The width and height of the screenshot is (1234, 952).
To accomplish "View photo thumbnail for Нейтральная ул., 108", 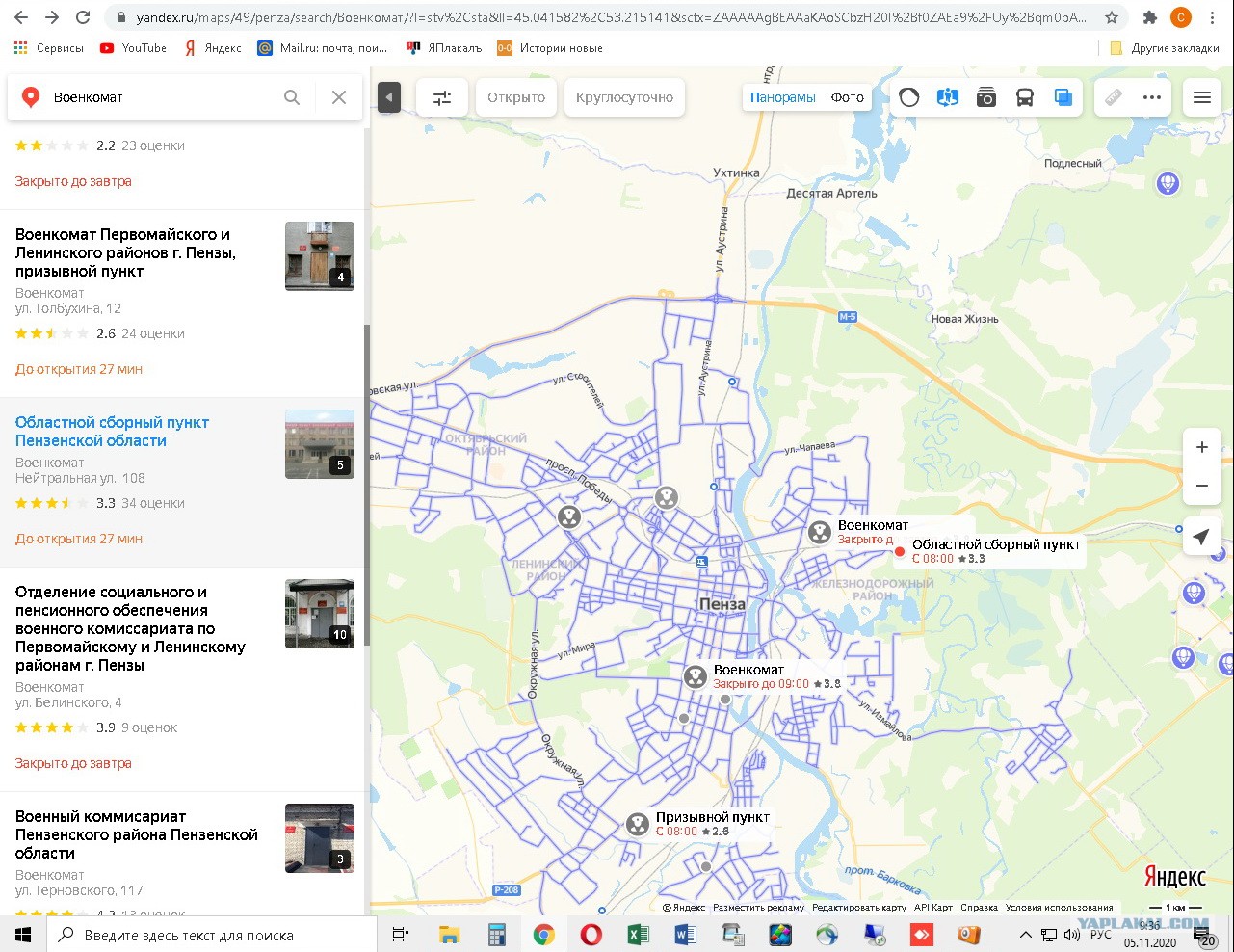I will (320, 444).
